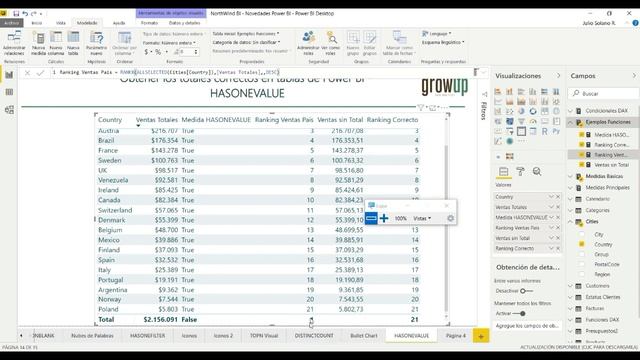The image size is (640, 360).
Task: Open Country value field dropdown arrow
Action: pyautogui.click(x=551, y=197)
